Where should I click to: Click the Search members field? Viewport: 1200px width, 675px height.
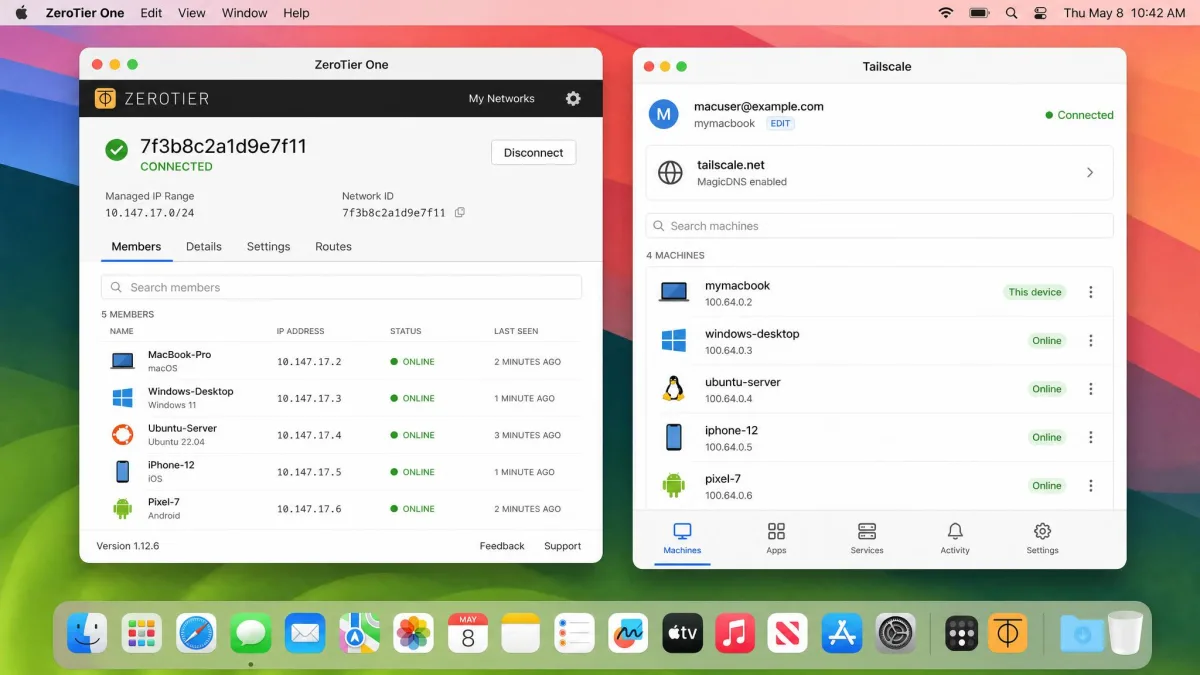[x=341, y=287]
